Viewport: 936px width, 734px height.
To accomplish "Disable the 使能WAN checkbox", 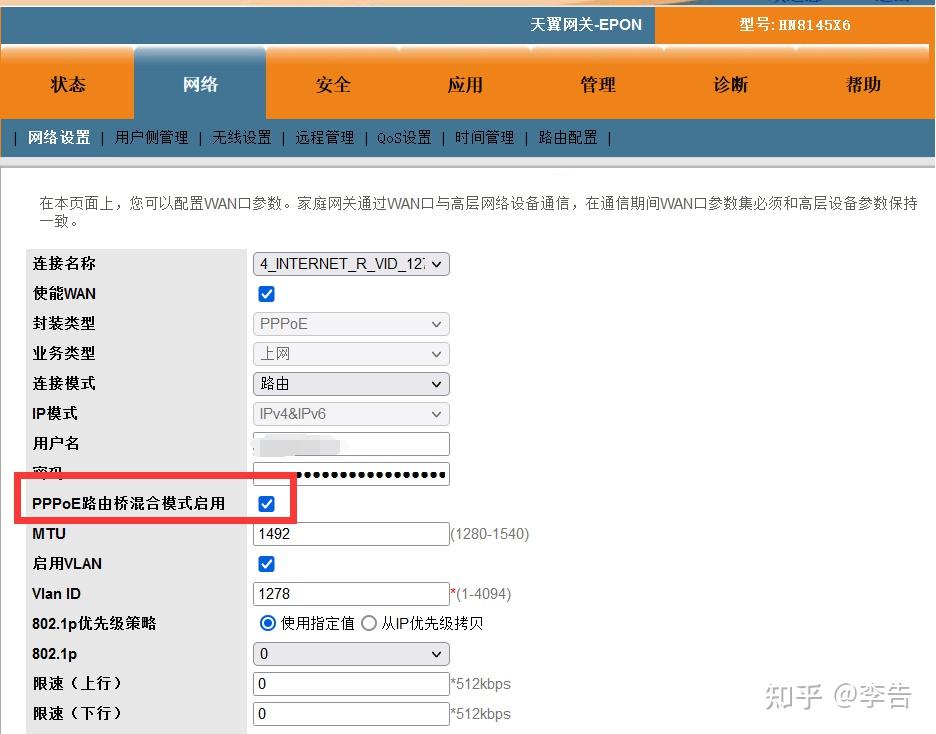I will [x=266, y=294].
